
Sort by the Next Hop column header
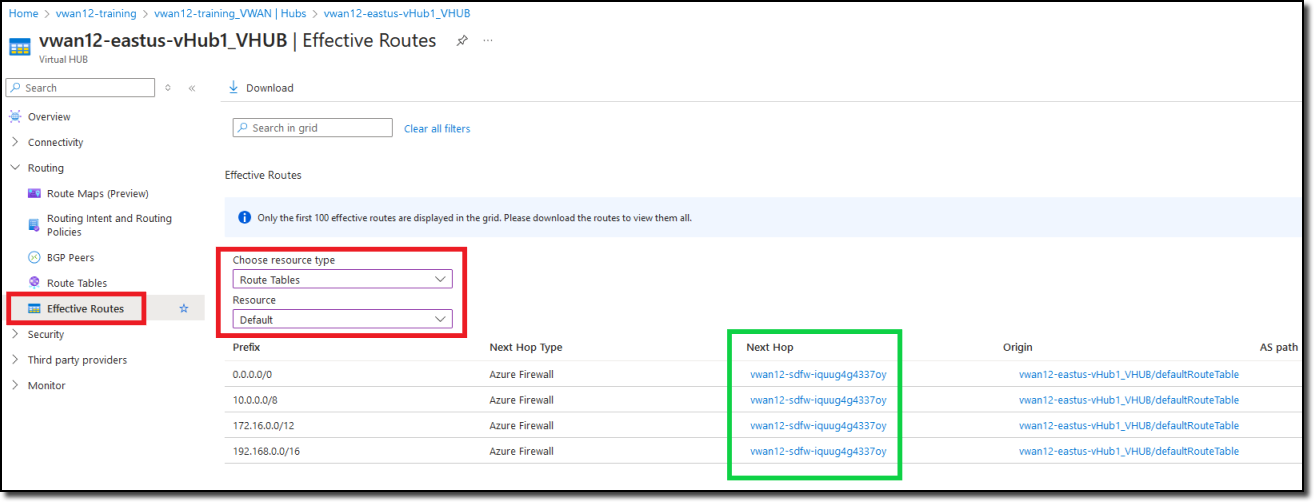coord(769,347)
